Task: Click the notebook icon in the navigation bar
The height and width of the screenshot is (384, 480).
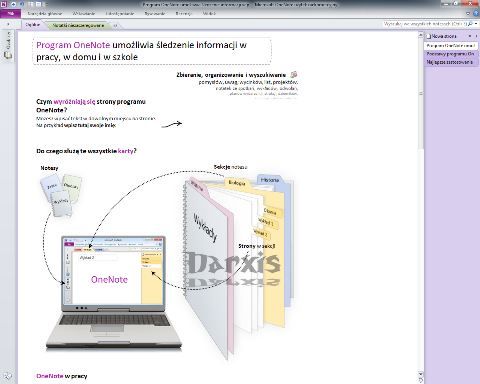Action: (x=7, y=55)
